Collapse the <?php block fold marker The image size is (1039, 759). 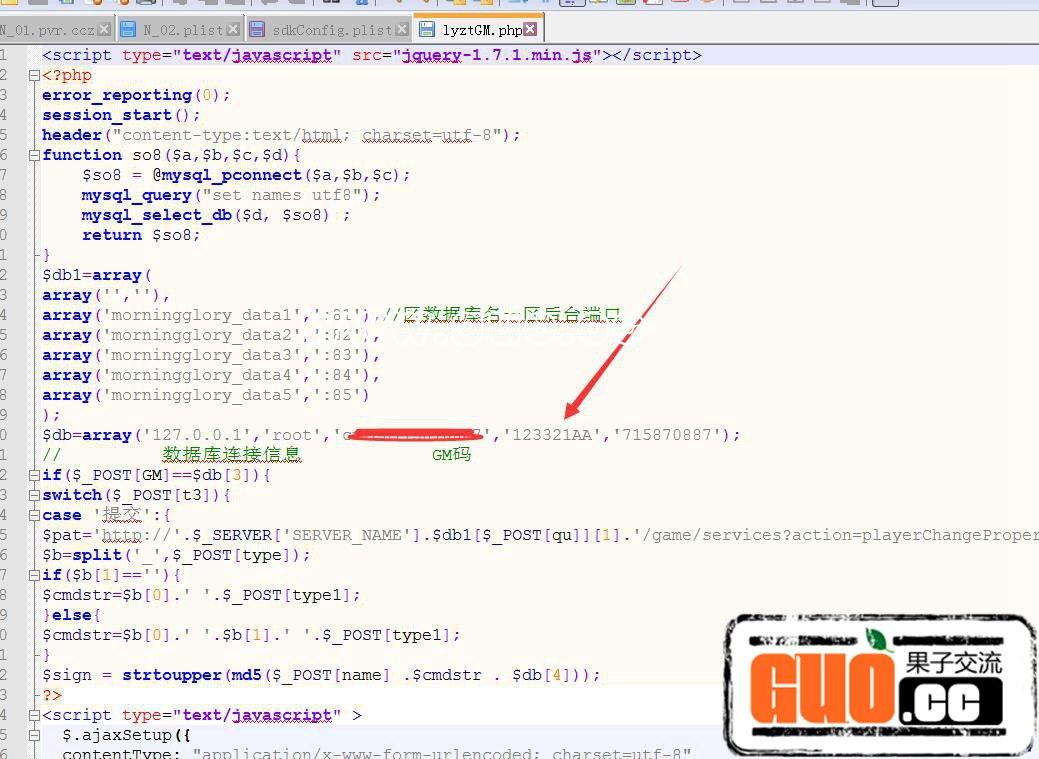(x=35, y=75)
